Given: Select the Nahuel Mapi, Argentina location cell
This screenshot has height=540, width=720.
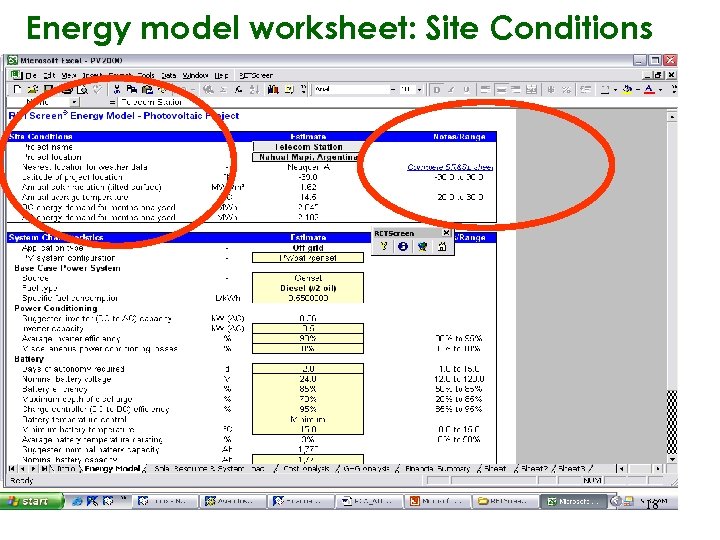Looking at the screenshot, I should (x=308, y=157).
